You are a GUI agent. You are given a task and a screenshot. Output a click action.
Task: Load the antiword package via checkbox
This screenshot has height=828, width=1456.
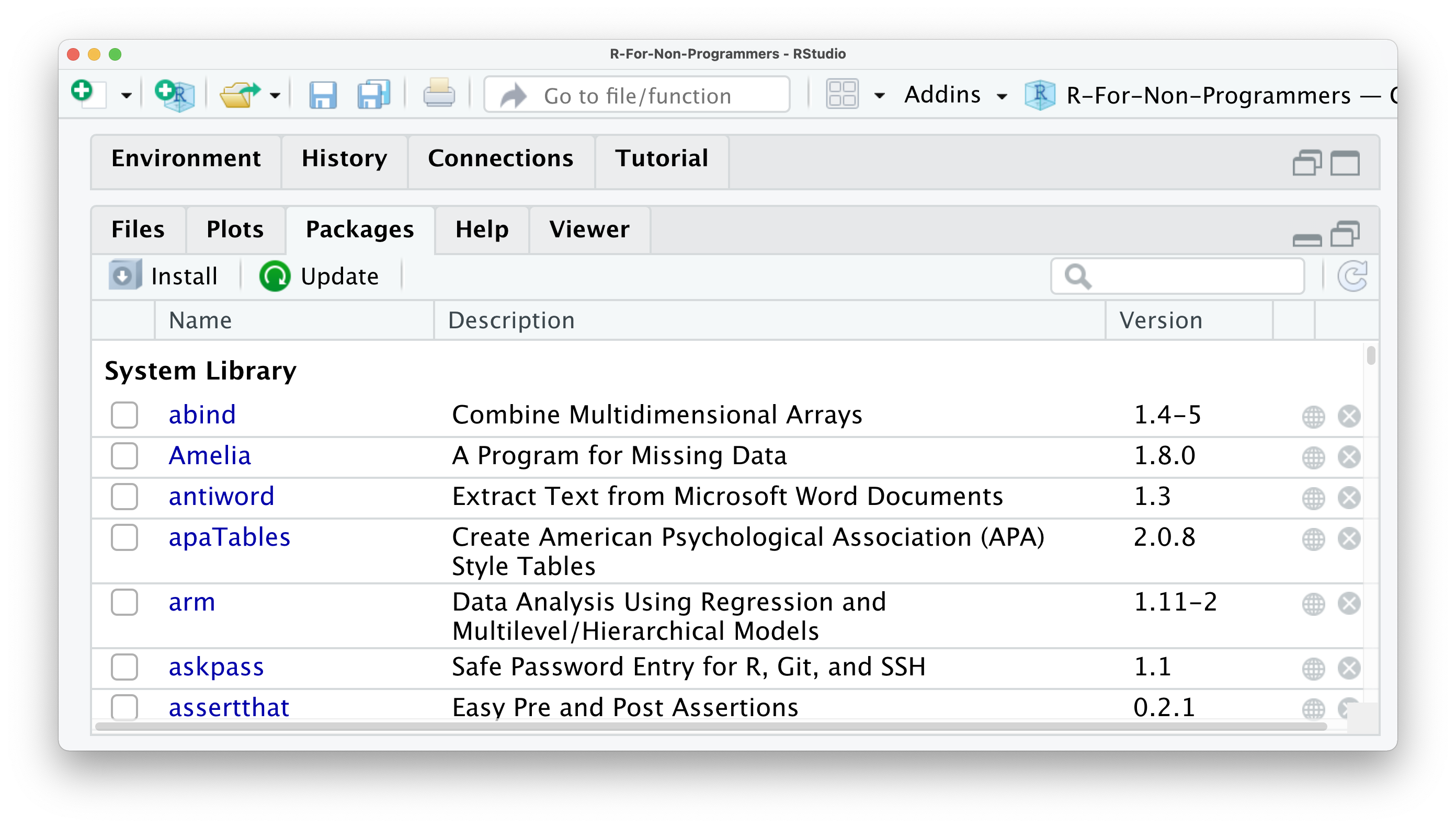point(124,497)
